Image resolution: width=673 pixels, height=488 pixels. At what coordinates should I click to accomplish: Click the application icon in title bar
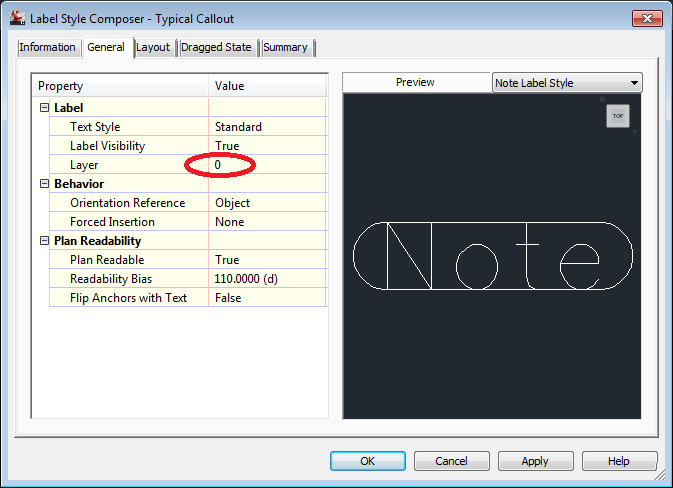click(17, 18)
